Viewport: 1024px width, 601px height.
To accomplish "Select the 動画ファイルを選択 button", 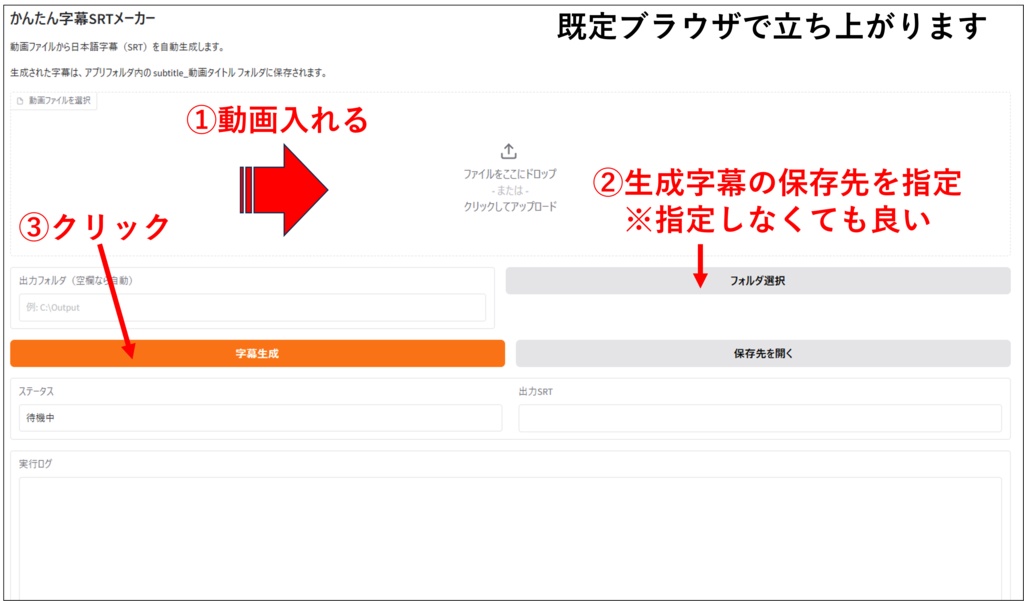I will point(55,100).
